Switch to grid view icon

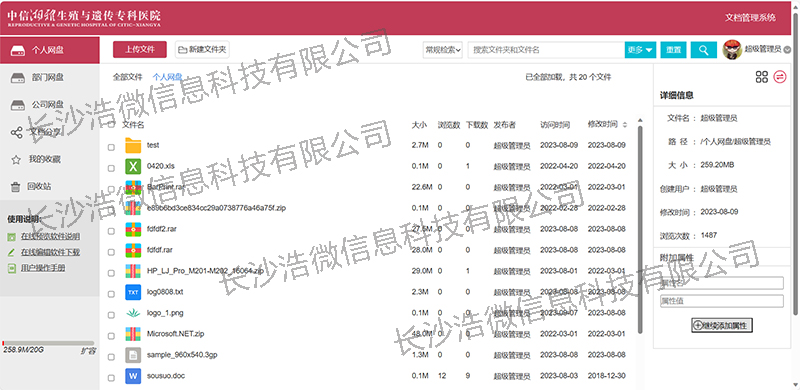tap(762, 77)
